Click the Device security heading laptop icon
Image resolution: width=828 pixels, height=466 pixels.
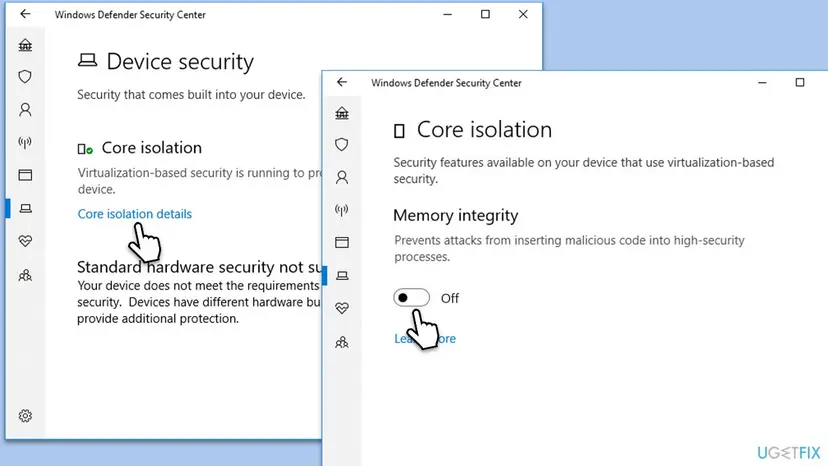point(87,60)
